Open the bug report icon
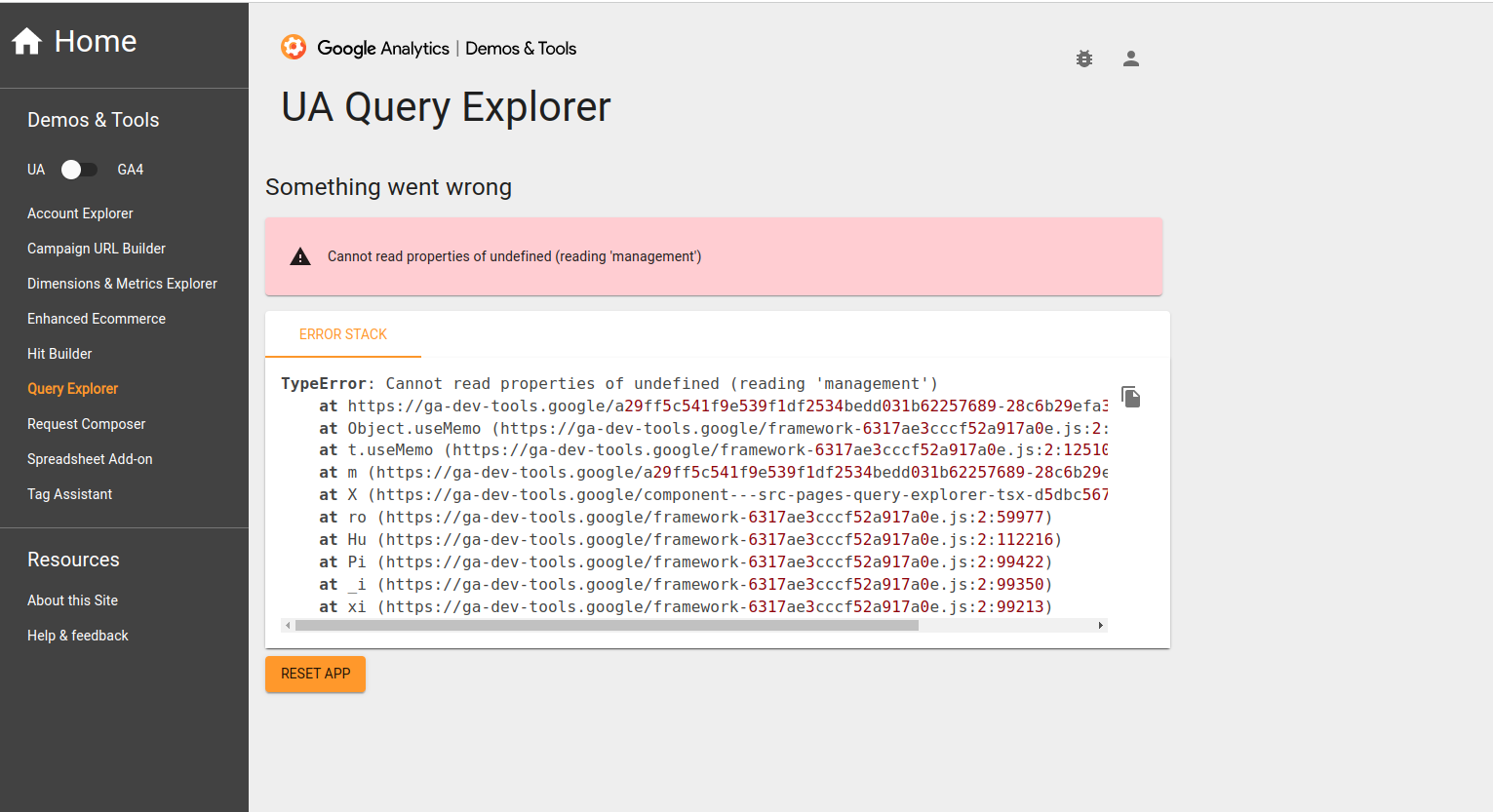The image size is (1493, 812). coord(1084,58)
